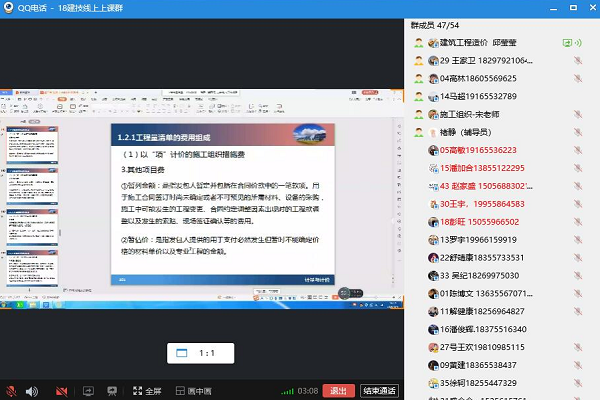Turn on the camera in bottom toolbar
The width and height of the screenshot is (600, 400).
tap(61, 391)
